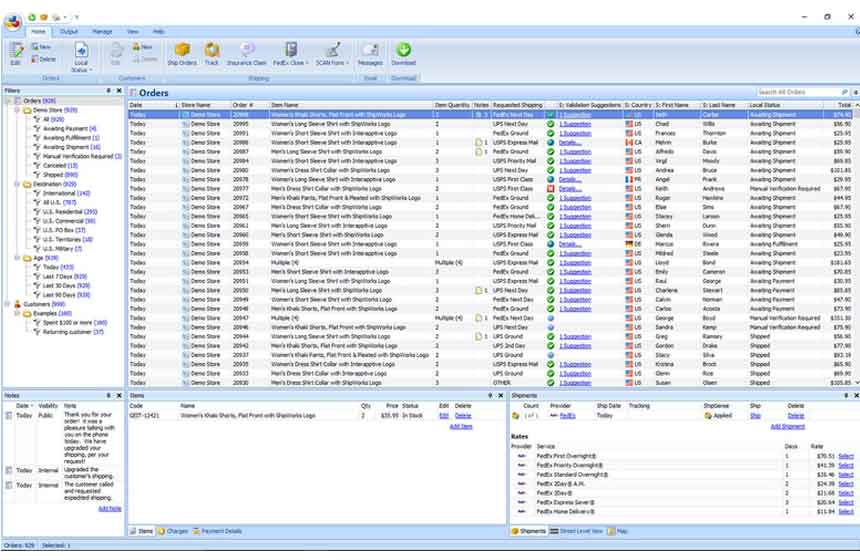Select order 20947 row
This screenshot has height=560, width=860.
pyautogui.click(x=491, y=318)
